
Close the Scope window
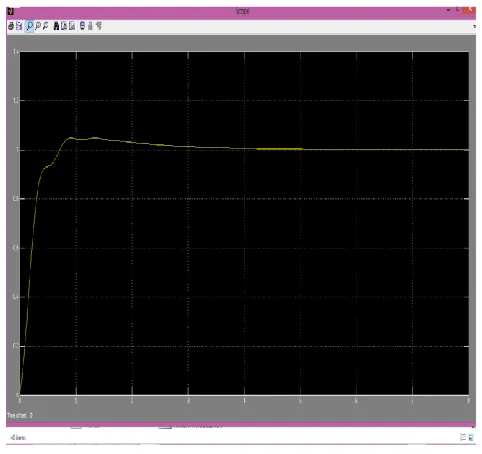pyautogui.click(x=469, y=10)
